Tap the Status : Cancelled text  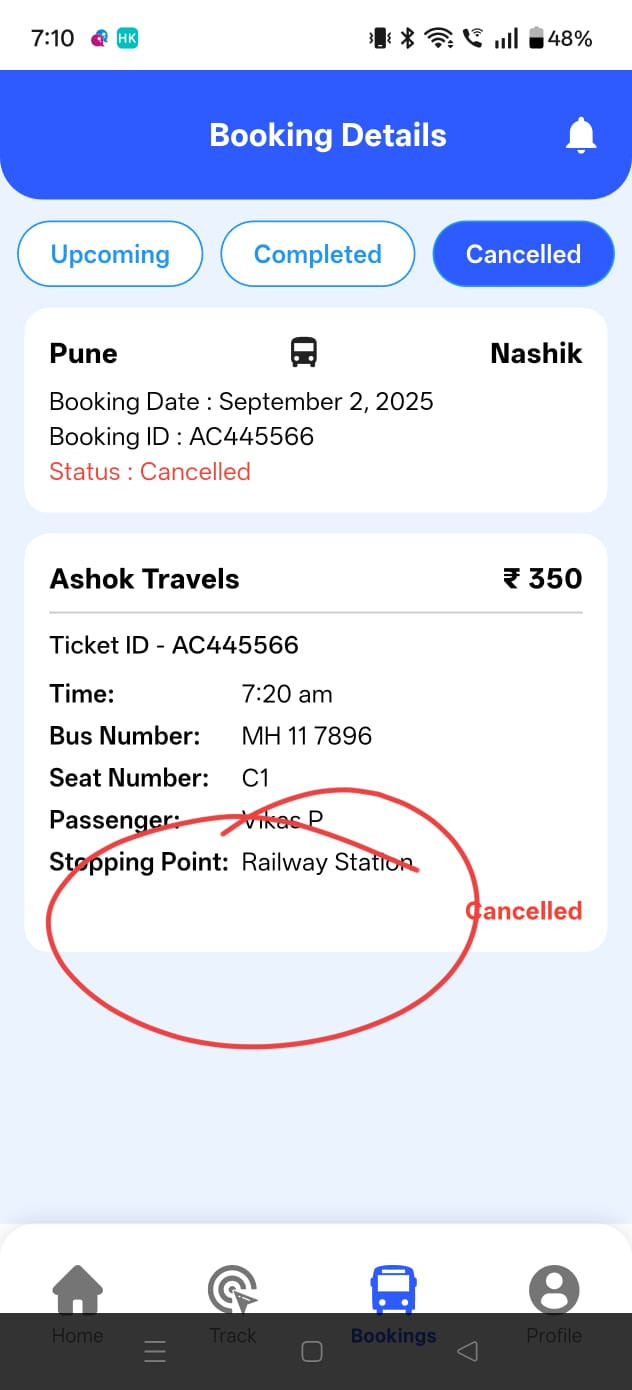click(150, 472)
